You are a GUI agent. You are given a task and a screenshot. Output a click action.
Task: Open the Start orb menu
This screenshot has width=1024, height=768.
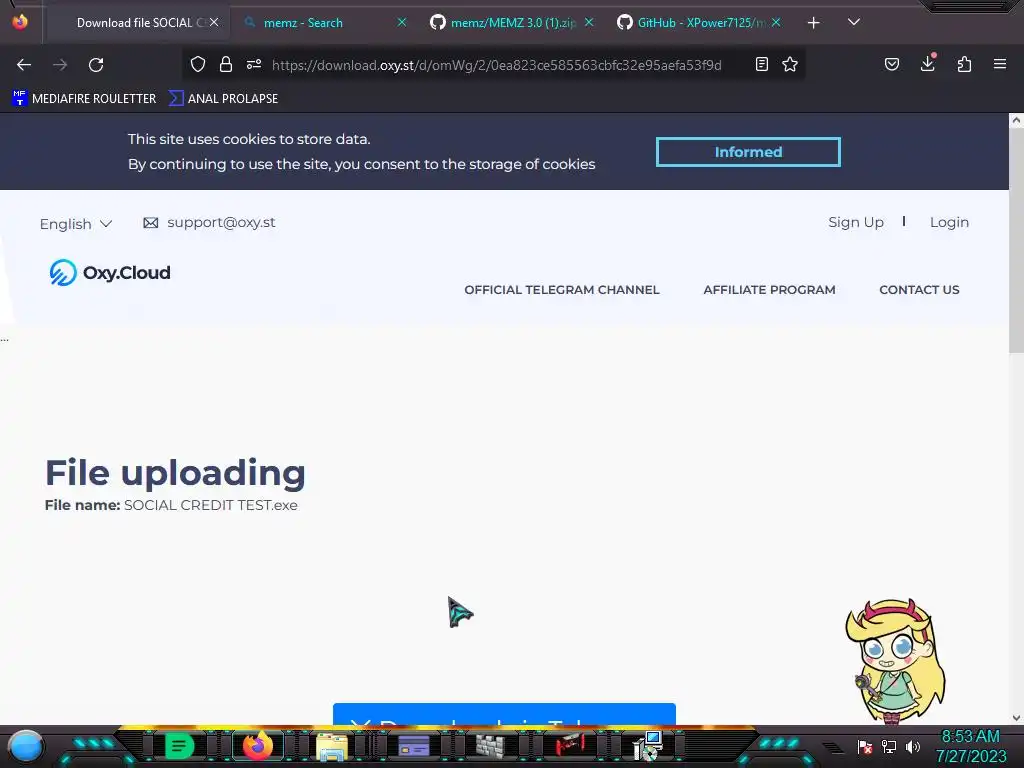tap(26, 746)
